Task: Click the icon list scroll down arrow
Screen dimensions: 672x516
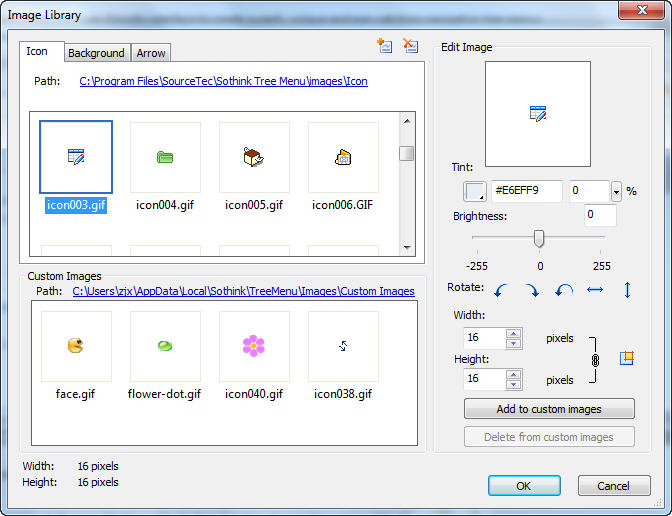Action: tap(407, 247)
